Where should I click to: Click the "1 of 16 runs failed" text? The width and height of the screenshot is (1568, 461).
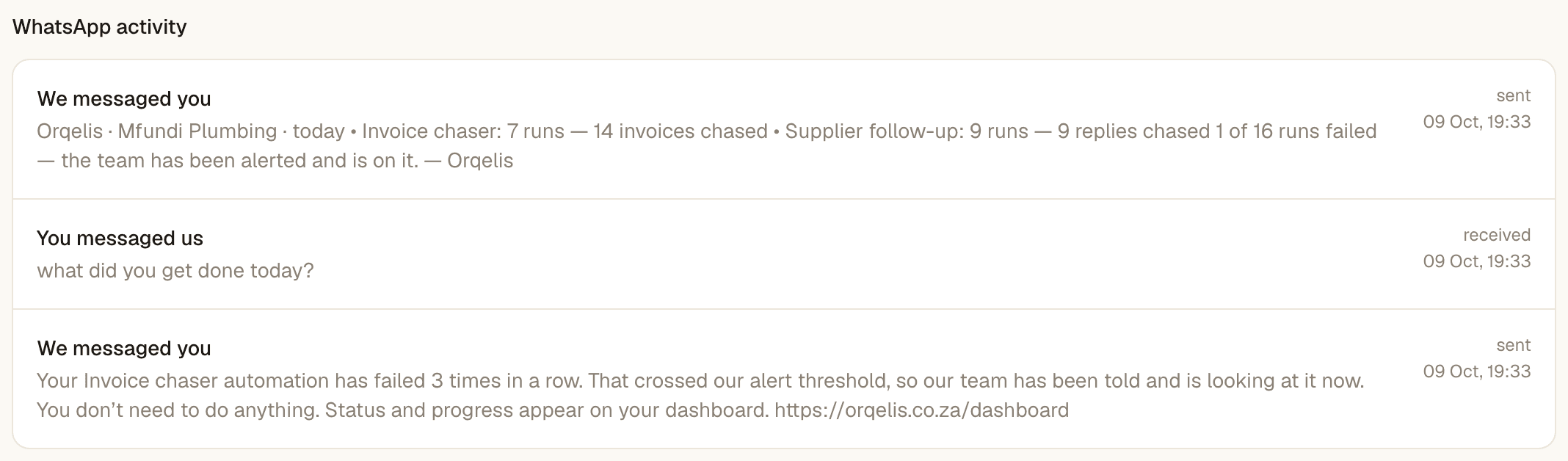point(1296,131)
